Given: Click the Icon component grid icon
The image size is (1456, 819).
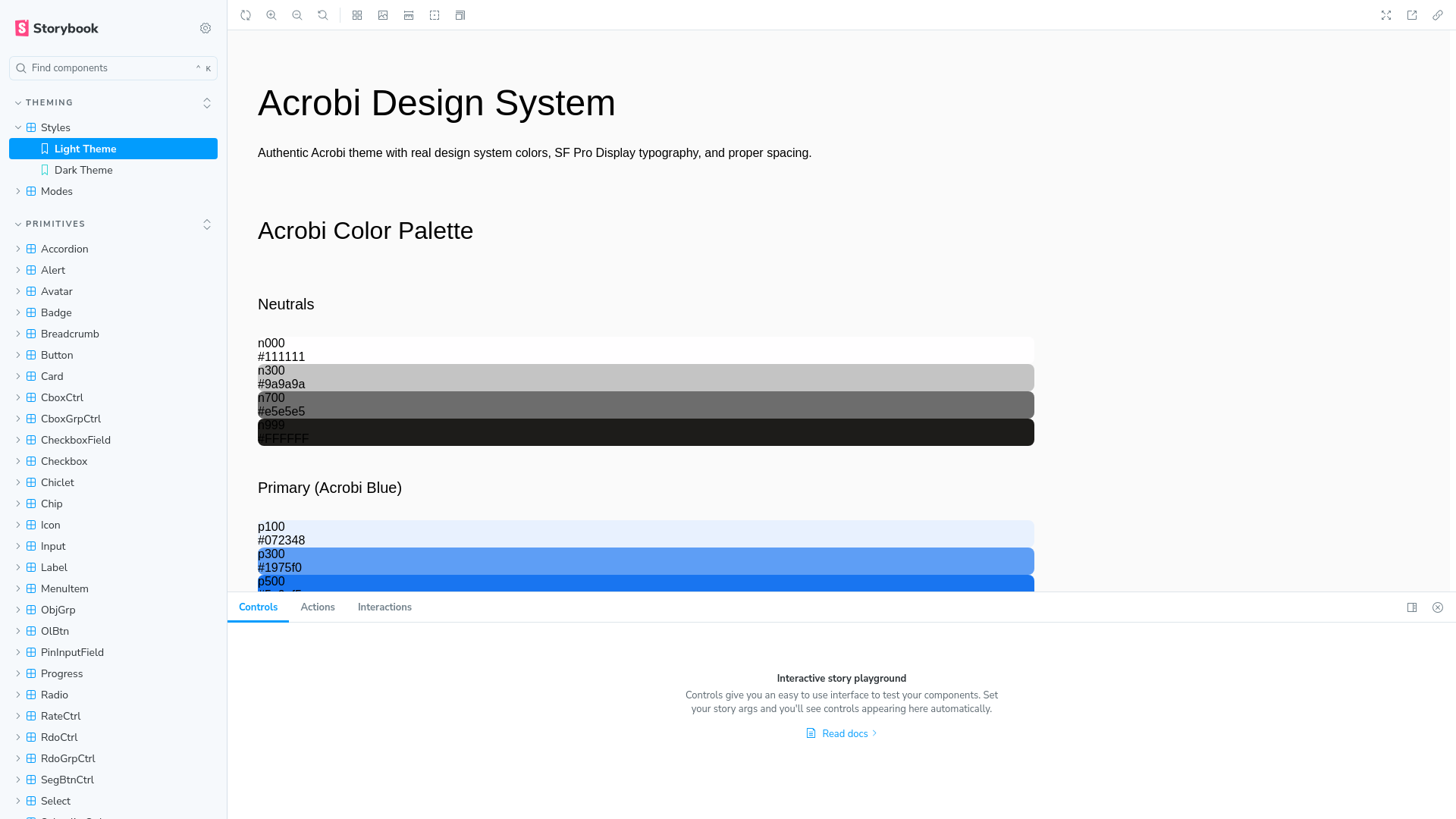Looking at the screenshot, I should pos(31,525).
